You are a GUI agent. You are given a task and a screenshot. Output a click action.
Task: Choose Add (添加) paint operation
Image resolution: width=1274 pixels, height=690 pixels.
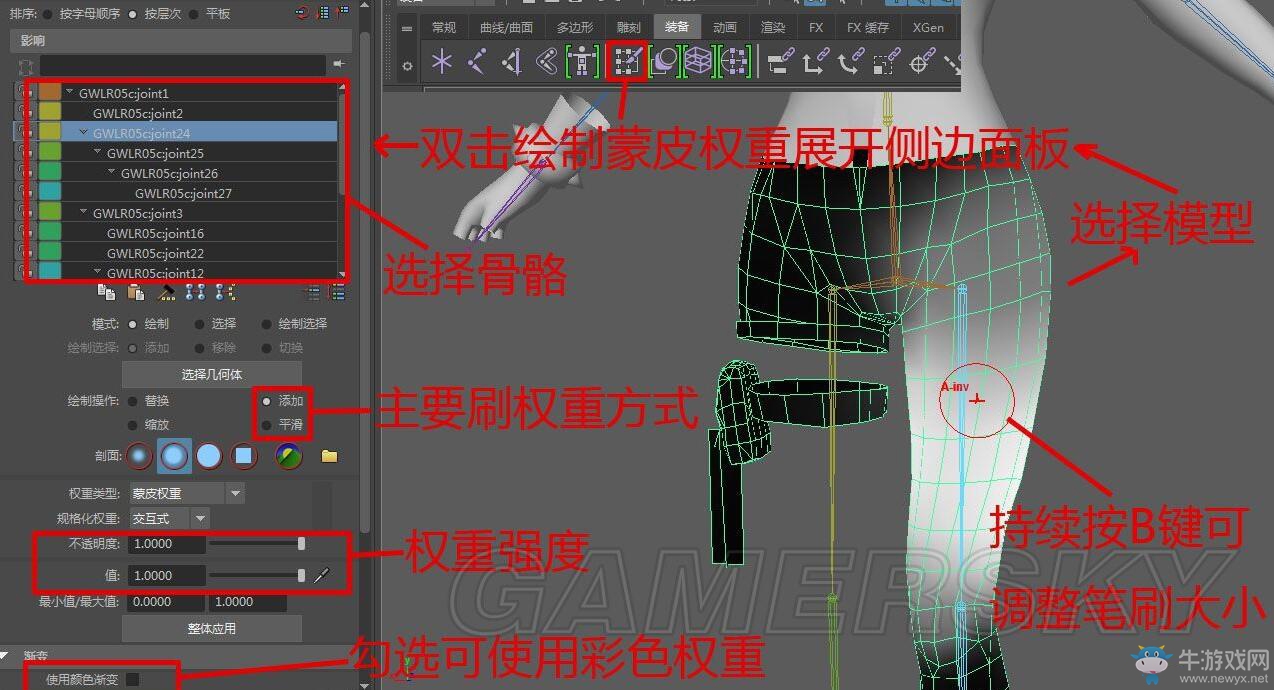[266, 400]
